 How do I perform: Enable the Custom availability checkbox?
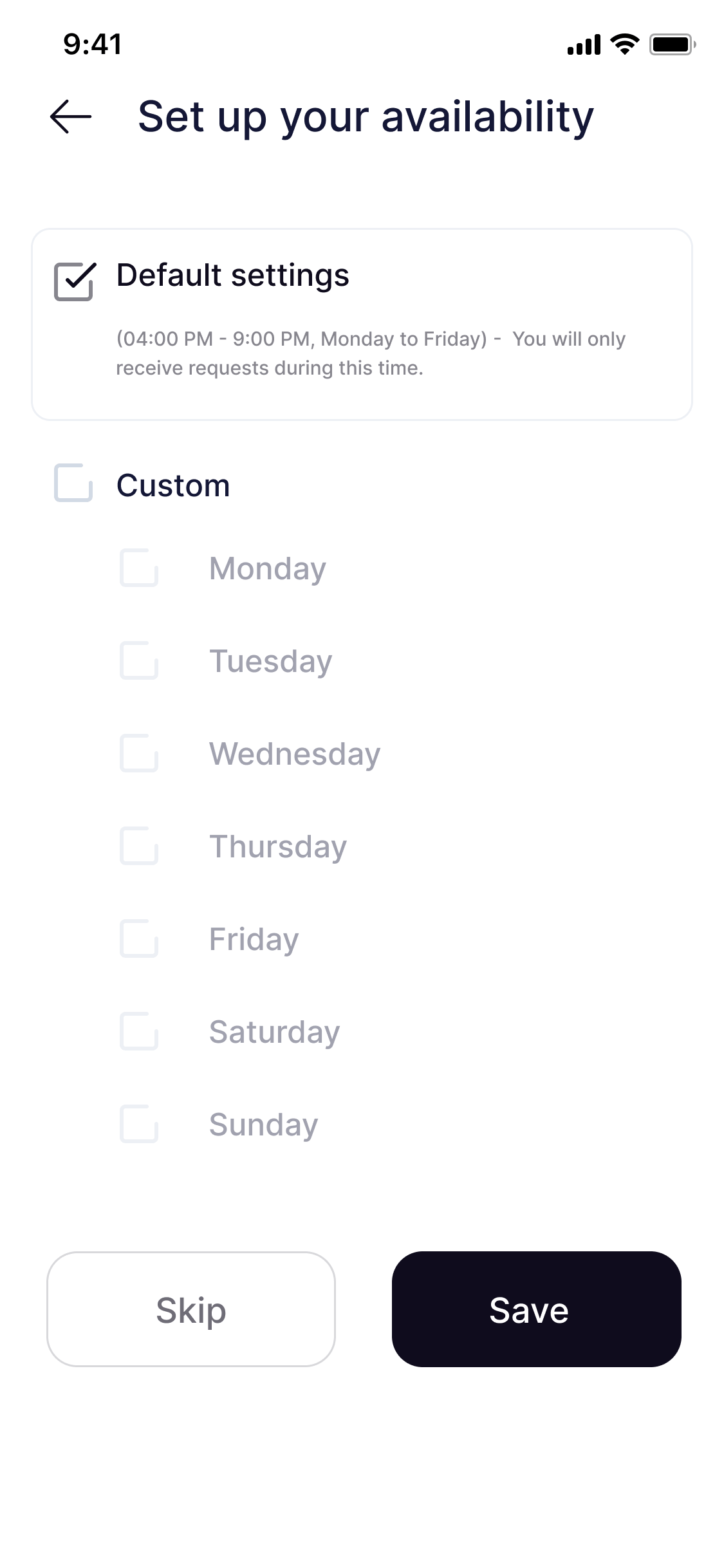(x=73, y=483)
